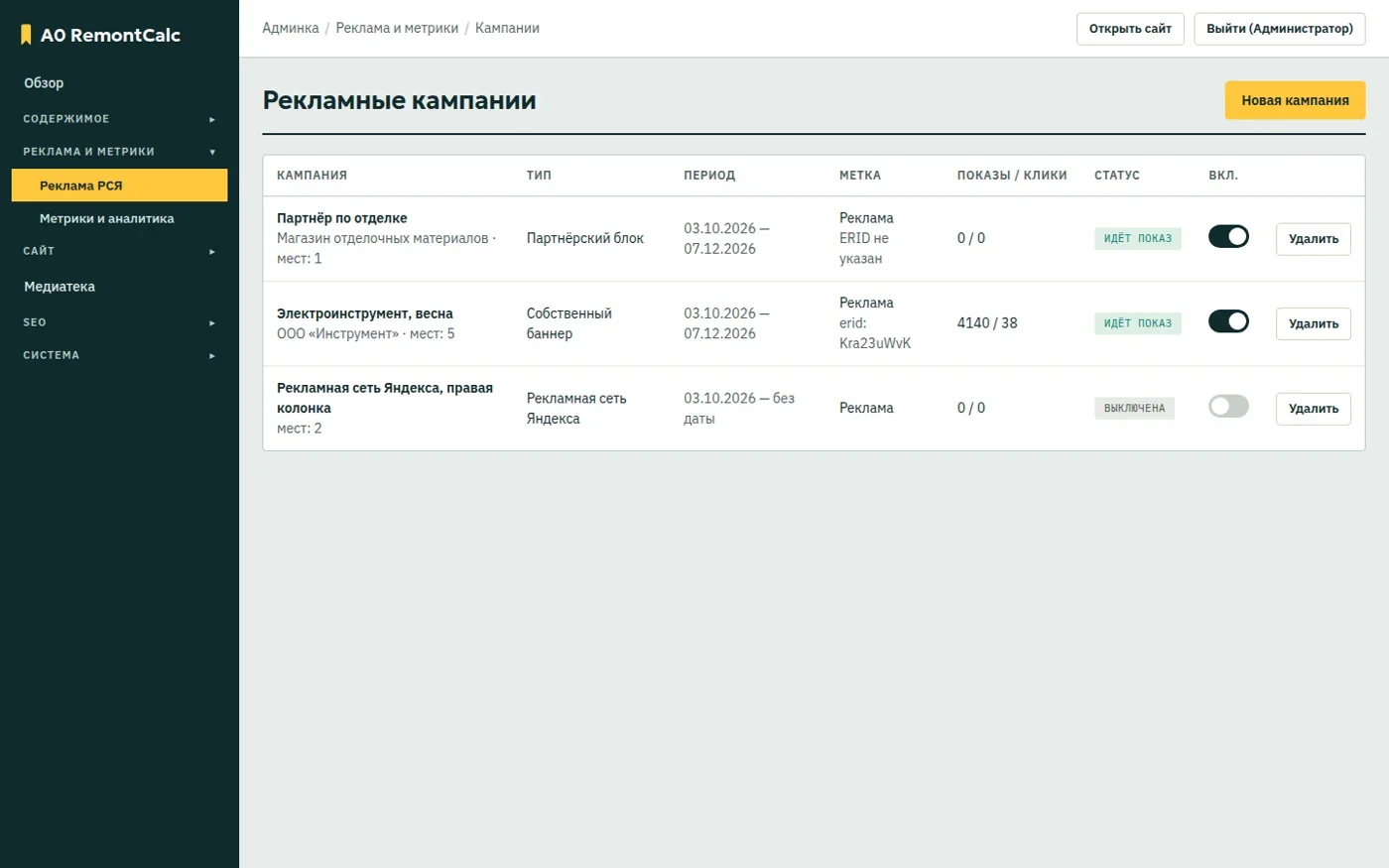Click ИДЁТ ПОКАЗ badge for Партнёр по отделке
The width and height of the screenshot is (1389, 868).
point(1138,238)
